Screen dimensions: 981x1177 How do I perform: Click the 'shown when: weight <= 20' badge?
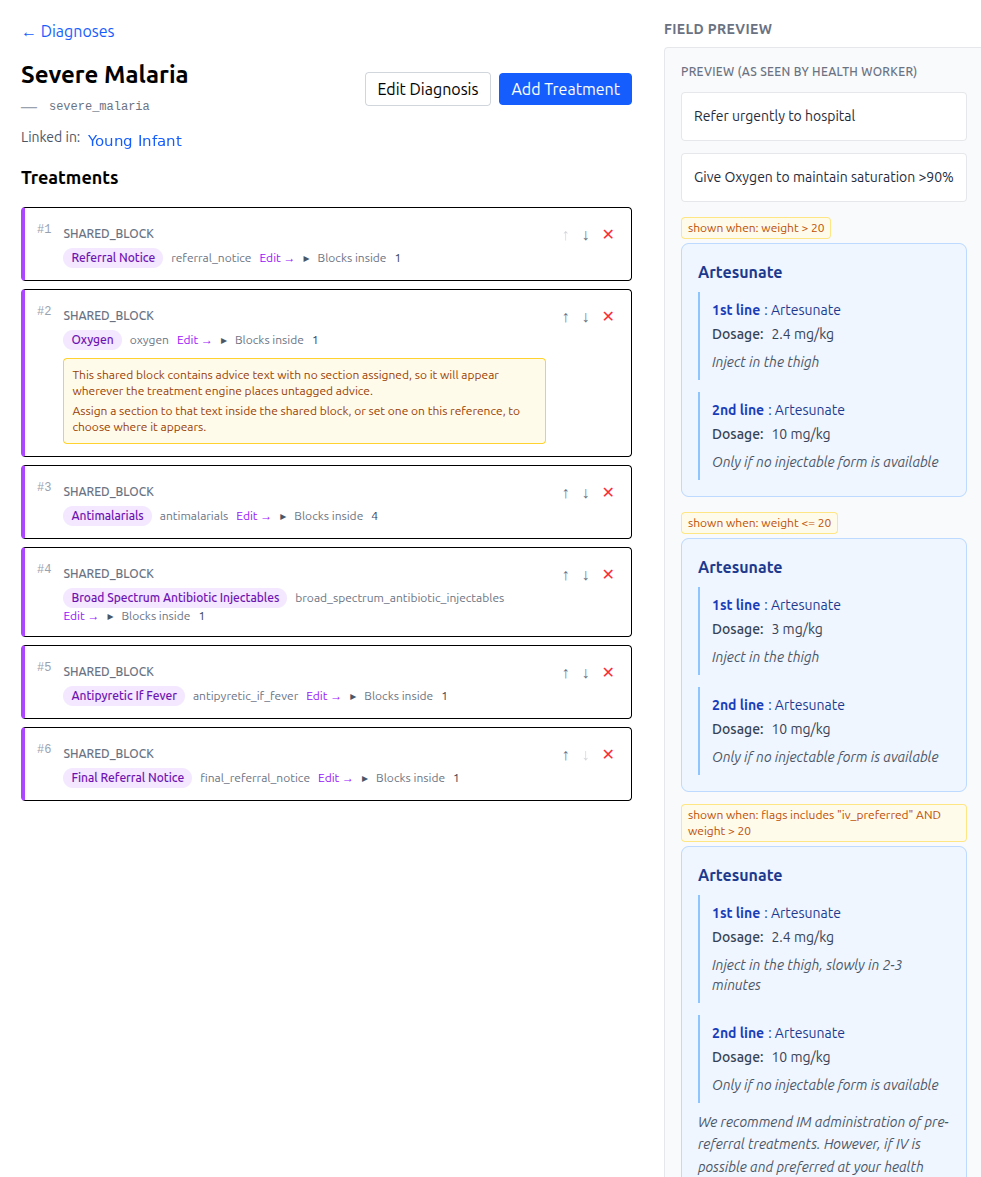pyautogui.click(x=760, y=523)
